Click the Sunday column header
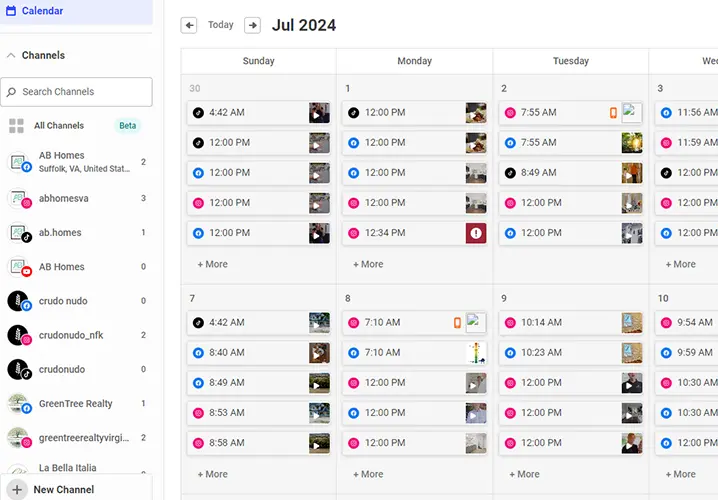 [x=259, y=61]
